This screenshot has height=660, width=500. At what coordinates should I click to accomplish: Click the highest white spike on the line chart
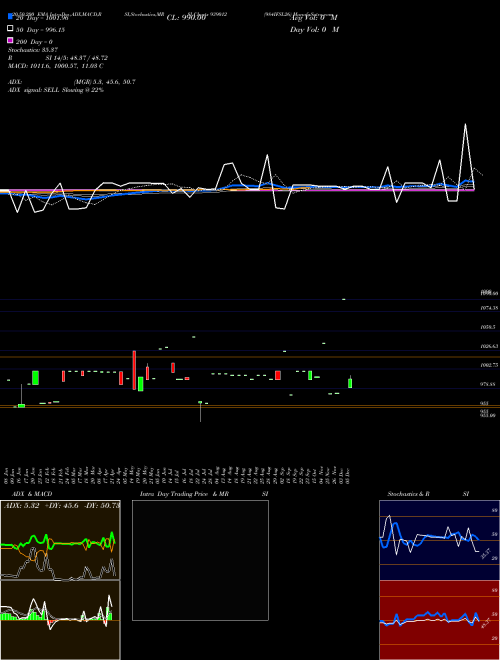465,125
